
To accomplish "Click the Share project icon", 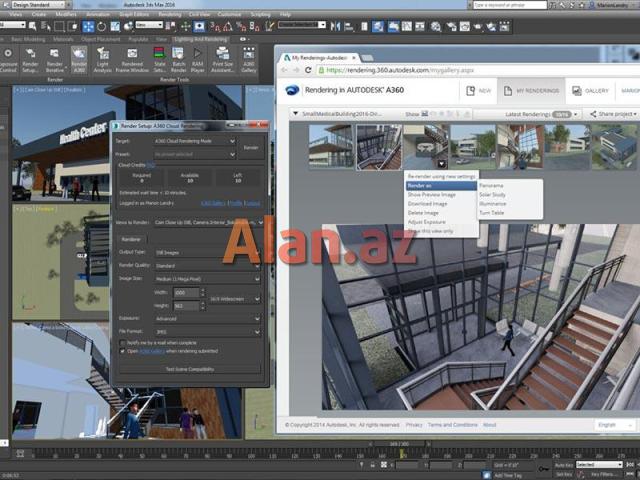I will point(593,114).
